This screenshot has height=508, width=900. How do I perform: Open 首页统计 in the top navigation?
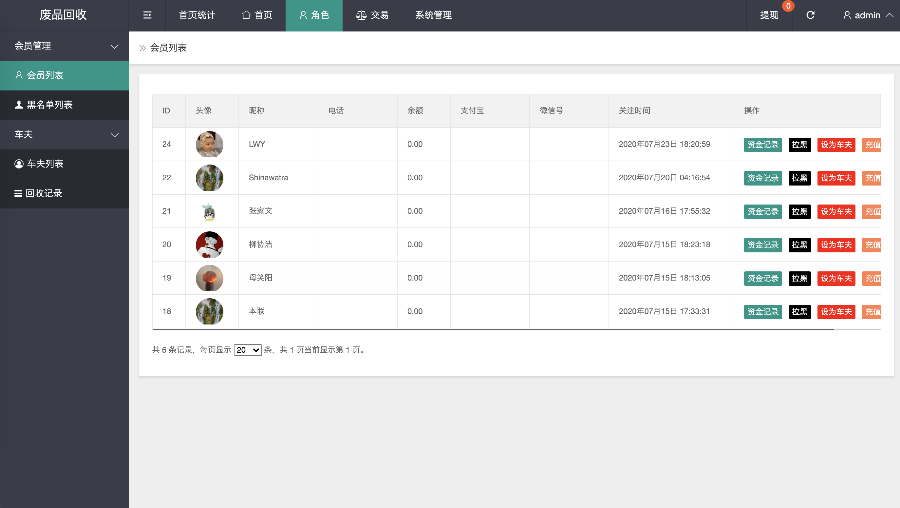[196, 15]
